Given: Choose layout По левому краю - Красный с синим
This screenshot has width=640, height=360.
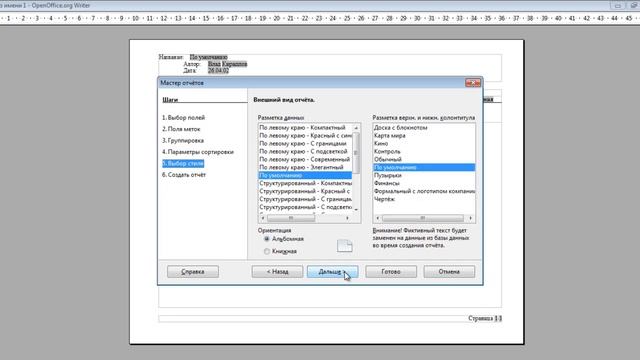Looking at the screenshot, I should (x=305, y=136).
